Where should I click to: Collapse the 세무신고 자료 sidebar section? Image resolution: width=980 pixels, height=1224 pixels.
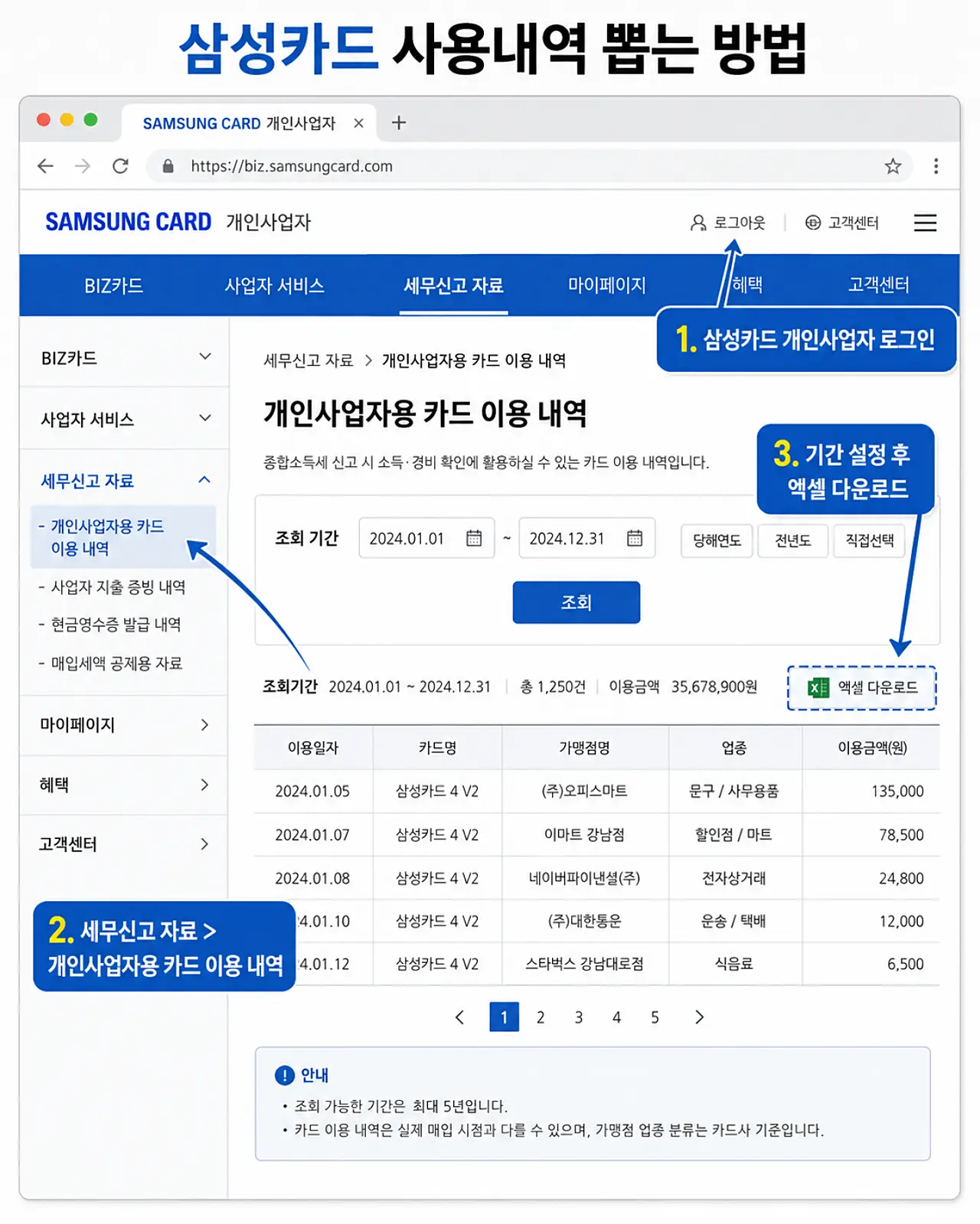point(124,480)
